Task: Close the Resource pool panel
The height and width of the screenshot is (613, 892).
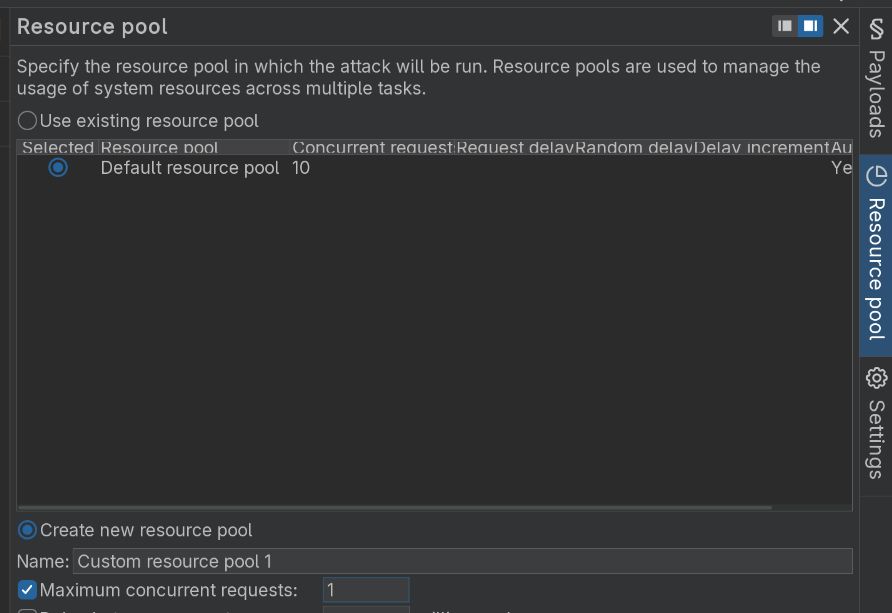Action: click(x=841, y=26)
